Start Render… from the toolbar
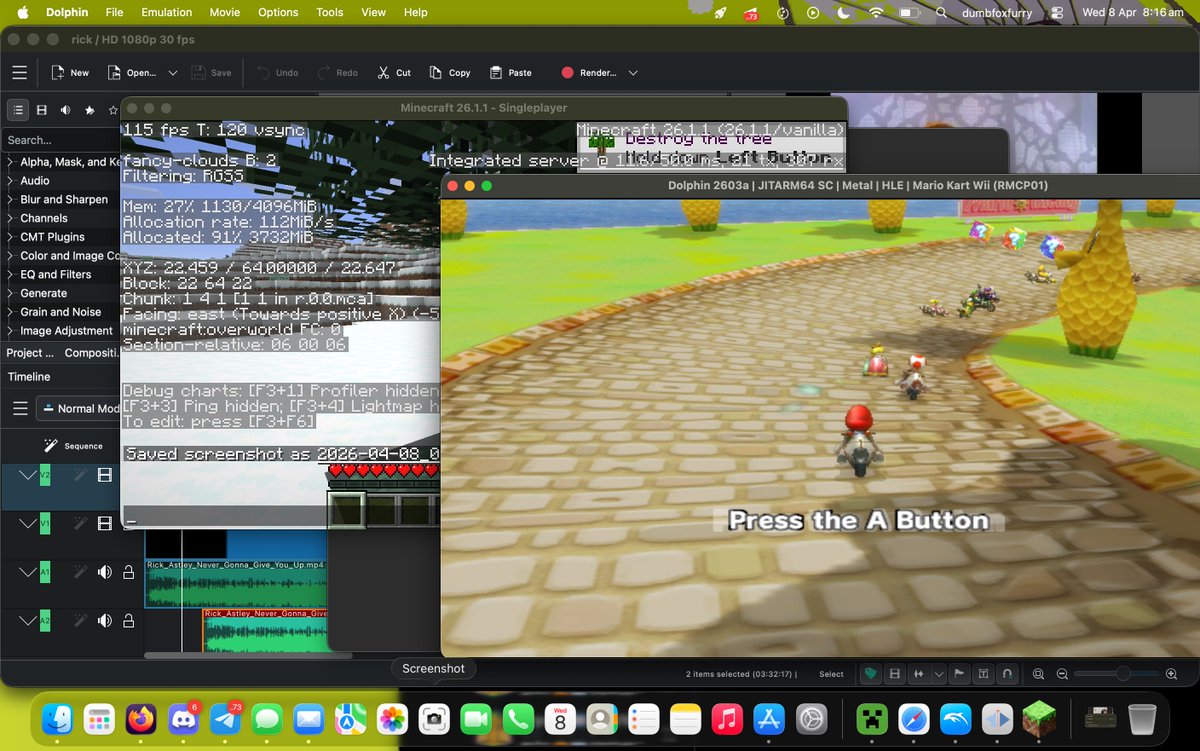 [x=588, y=72]
